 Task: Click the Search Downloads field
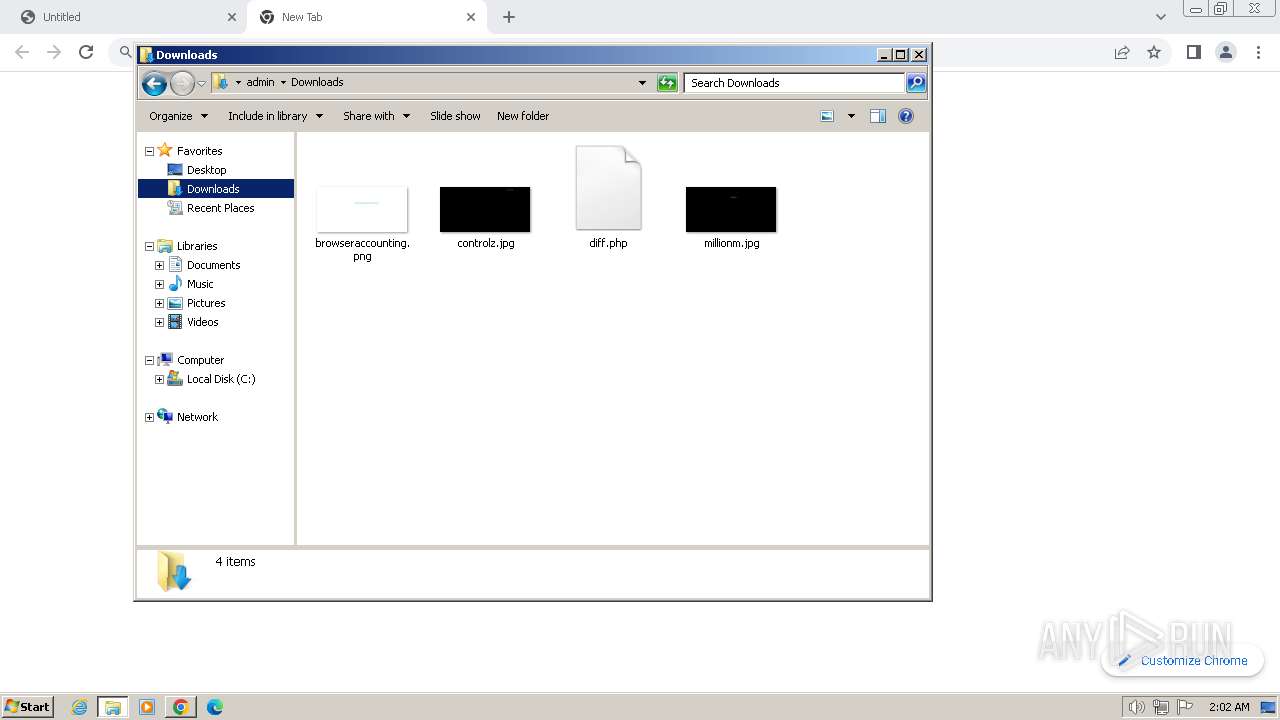[x=794, y=83]
